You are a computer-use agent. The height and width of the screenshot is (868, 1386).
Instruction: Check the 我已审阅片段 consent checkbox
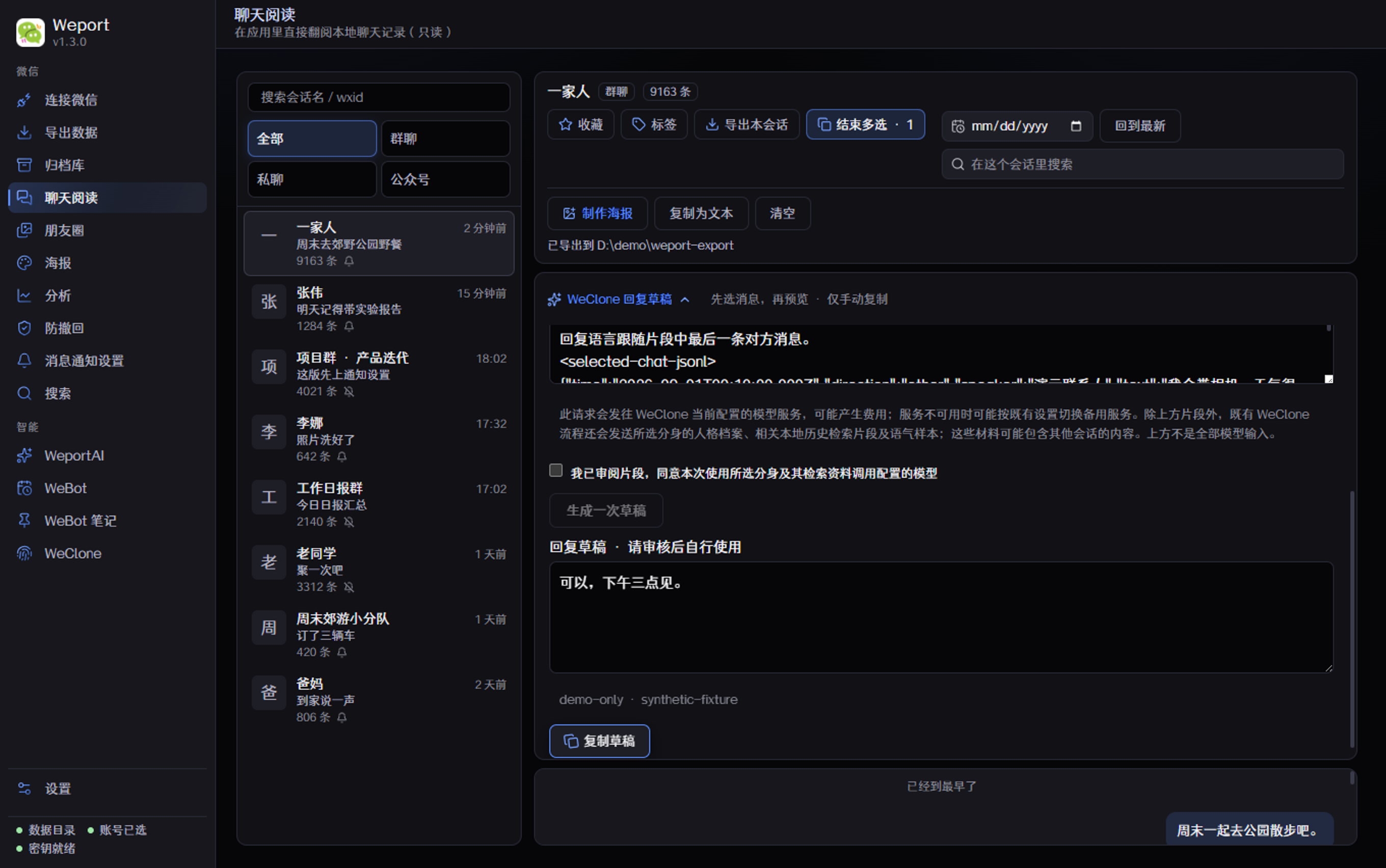point(555,471)
